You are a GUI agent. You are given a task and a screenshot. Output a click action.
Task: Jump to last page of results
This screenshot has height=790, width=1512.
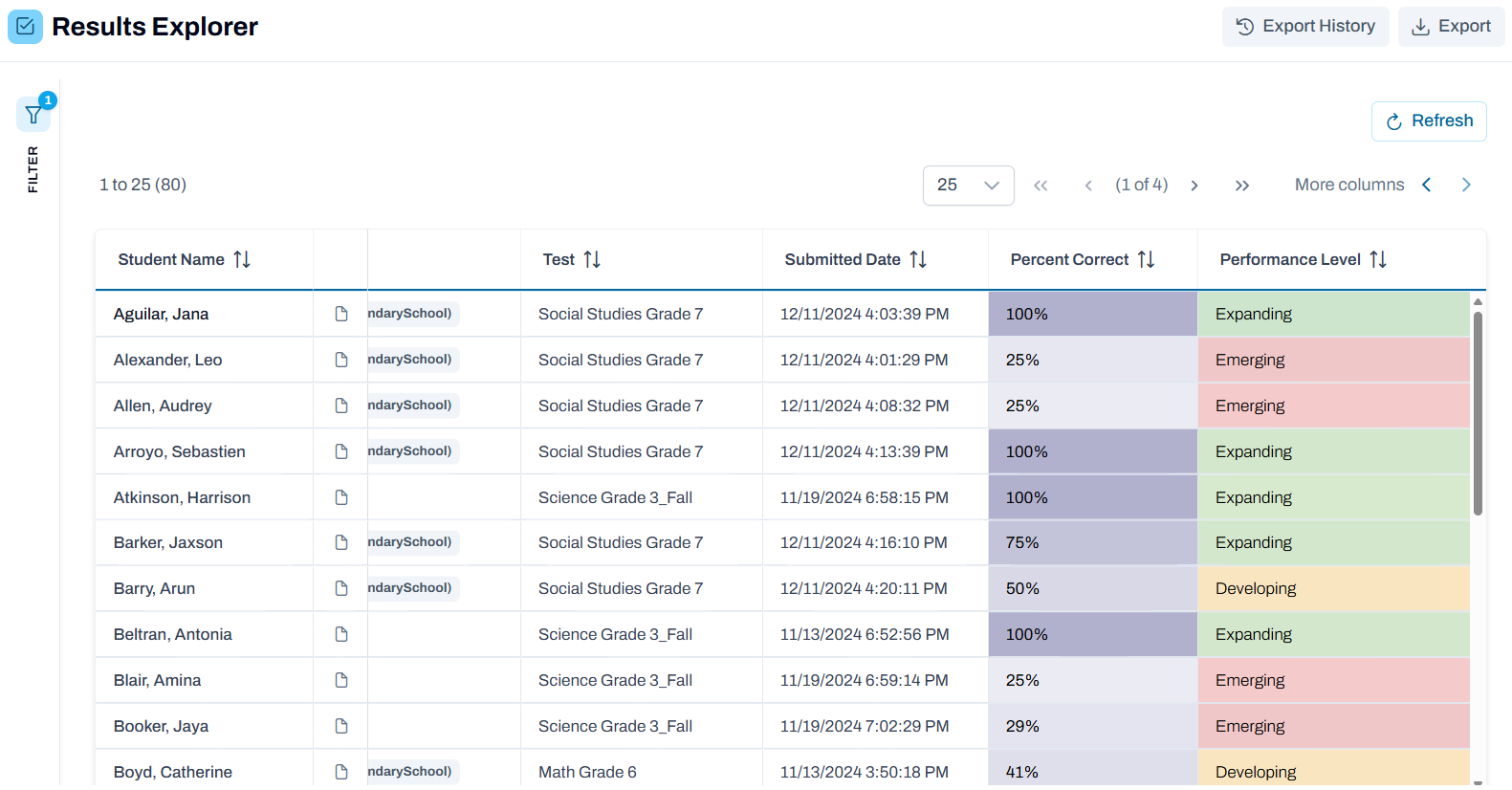pos(1242,186)
